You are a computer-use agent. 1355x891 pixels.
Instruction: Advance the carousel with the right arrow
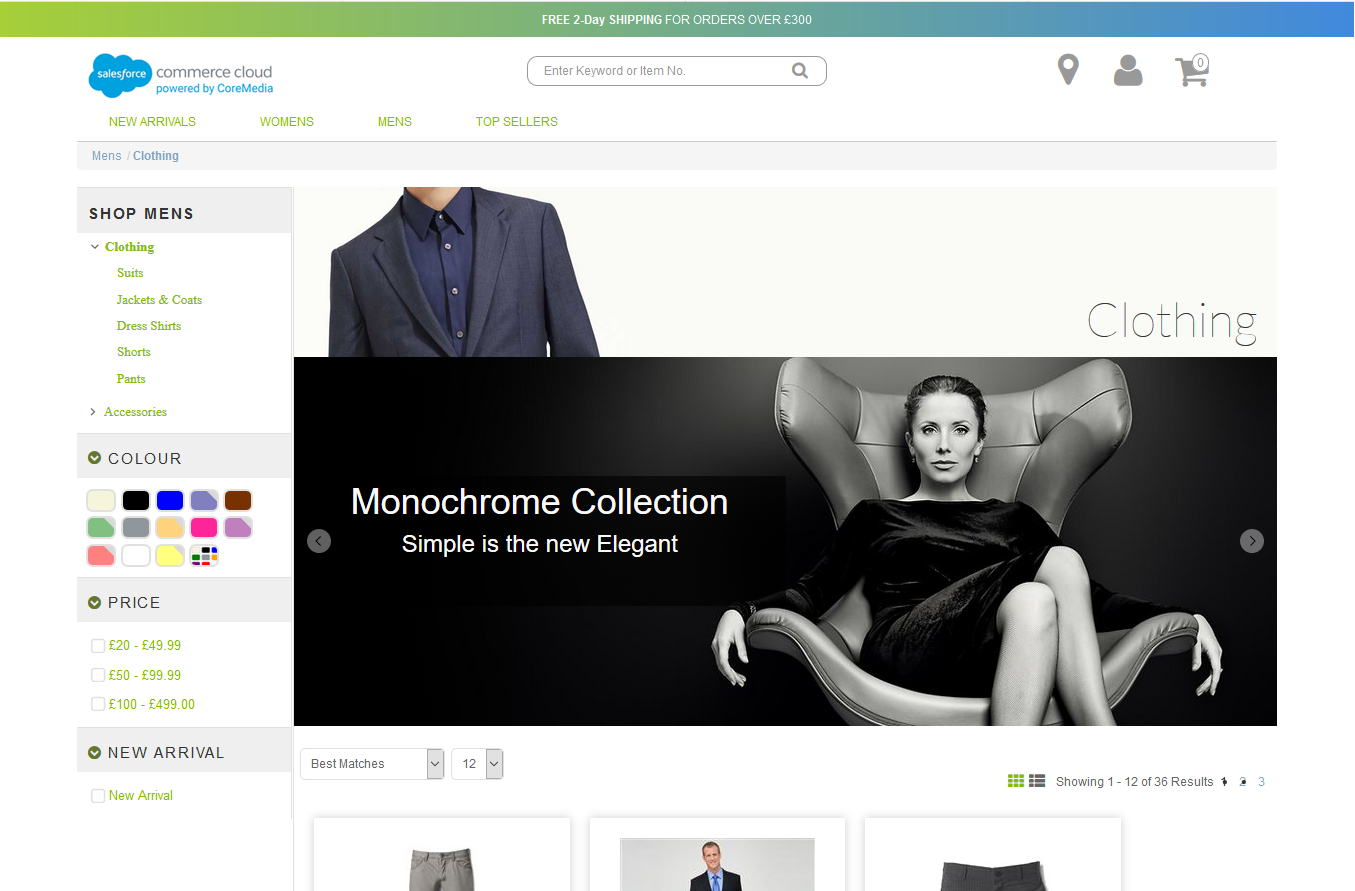pos(1251,541)
